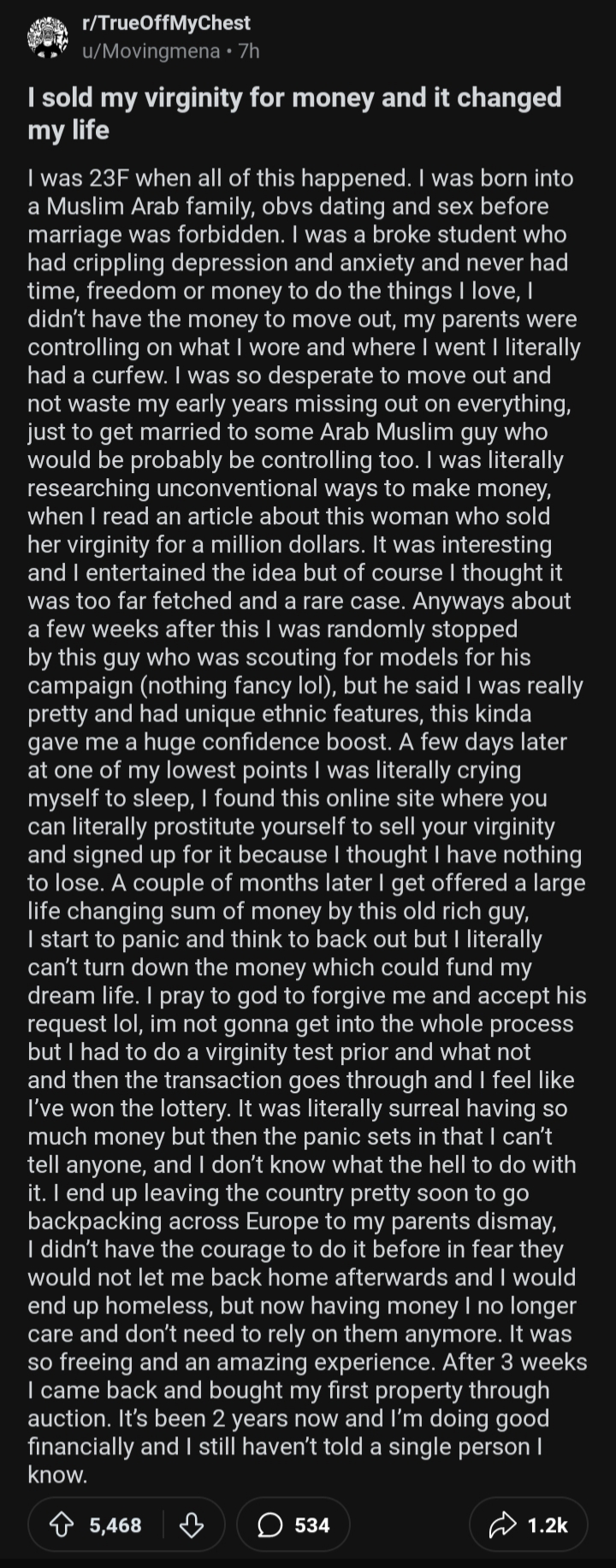
Task: View the u/Movingmena user profile
Action: click(151, 51)
